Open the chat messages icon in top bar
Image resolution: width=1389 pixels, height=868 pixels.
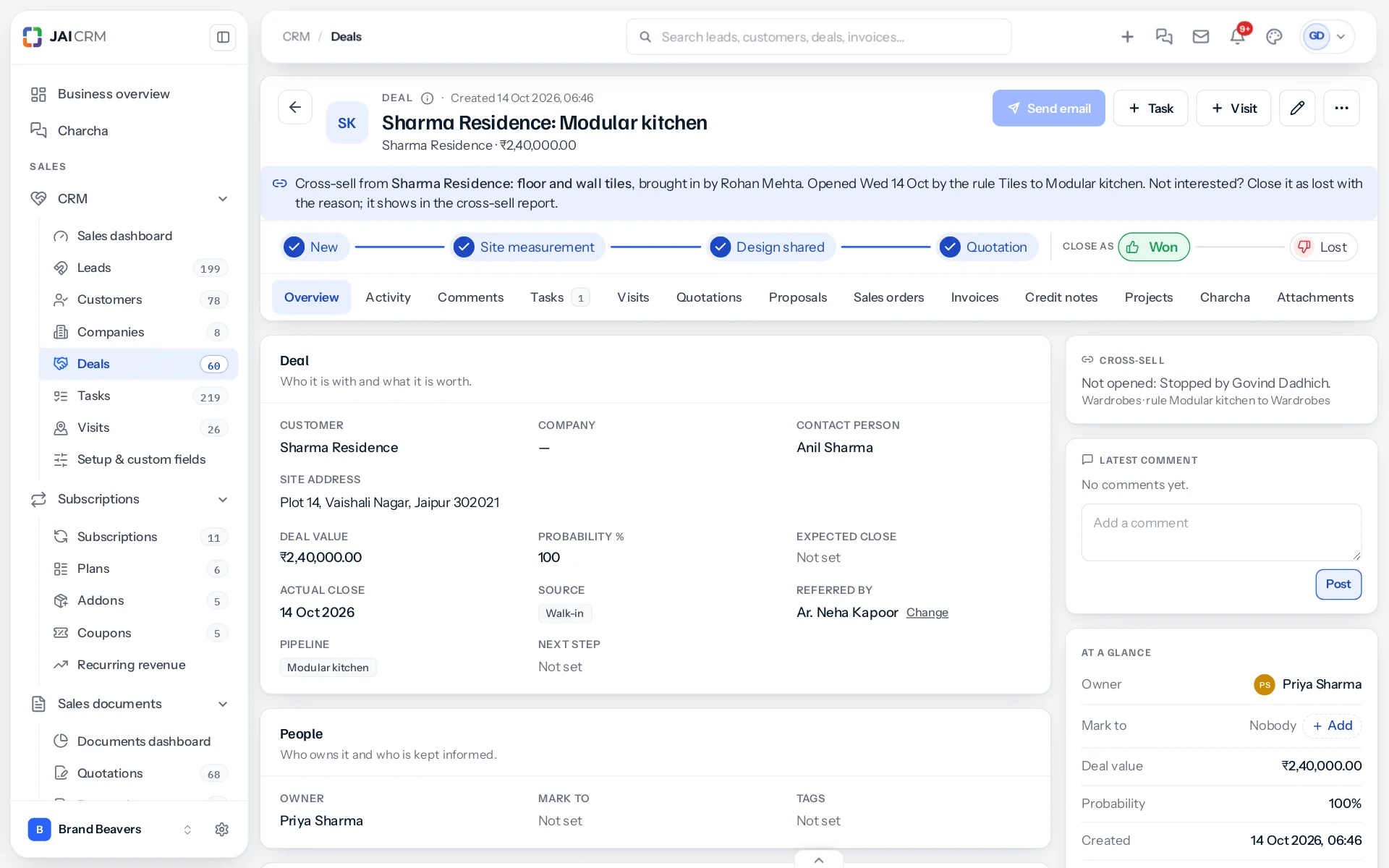click(x=1164, y=37)
